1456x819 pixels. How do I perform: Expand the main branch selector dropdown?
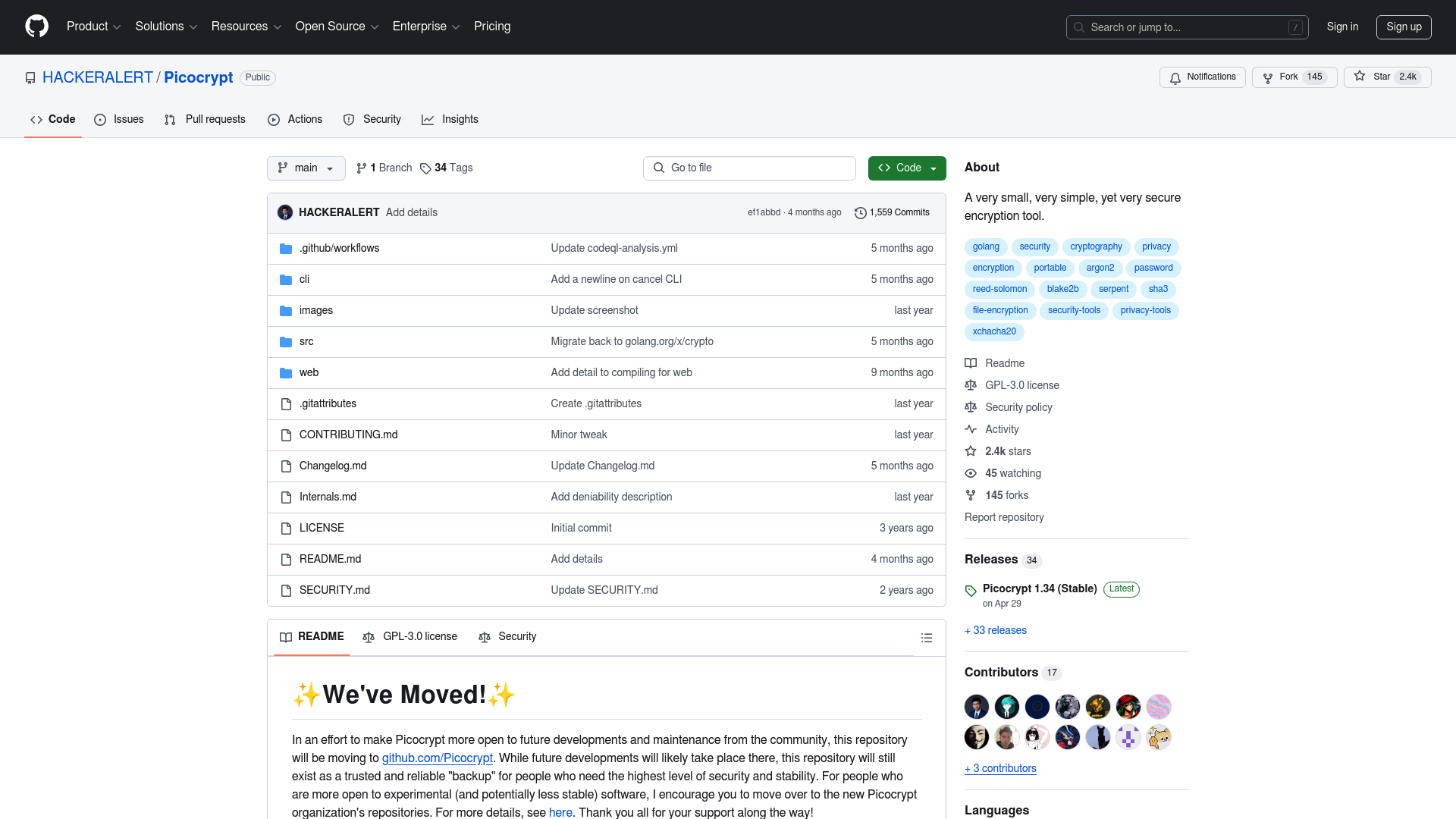(x=306, y=168)
